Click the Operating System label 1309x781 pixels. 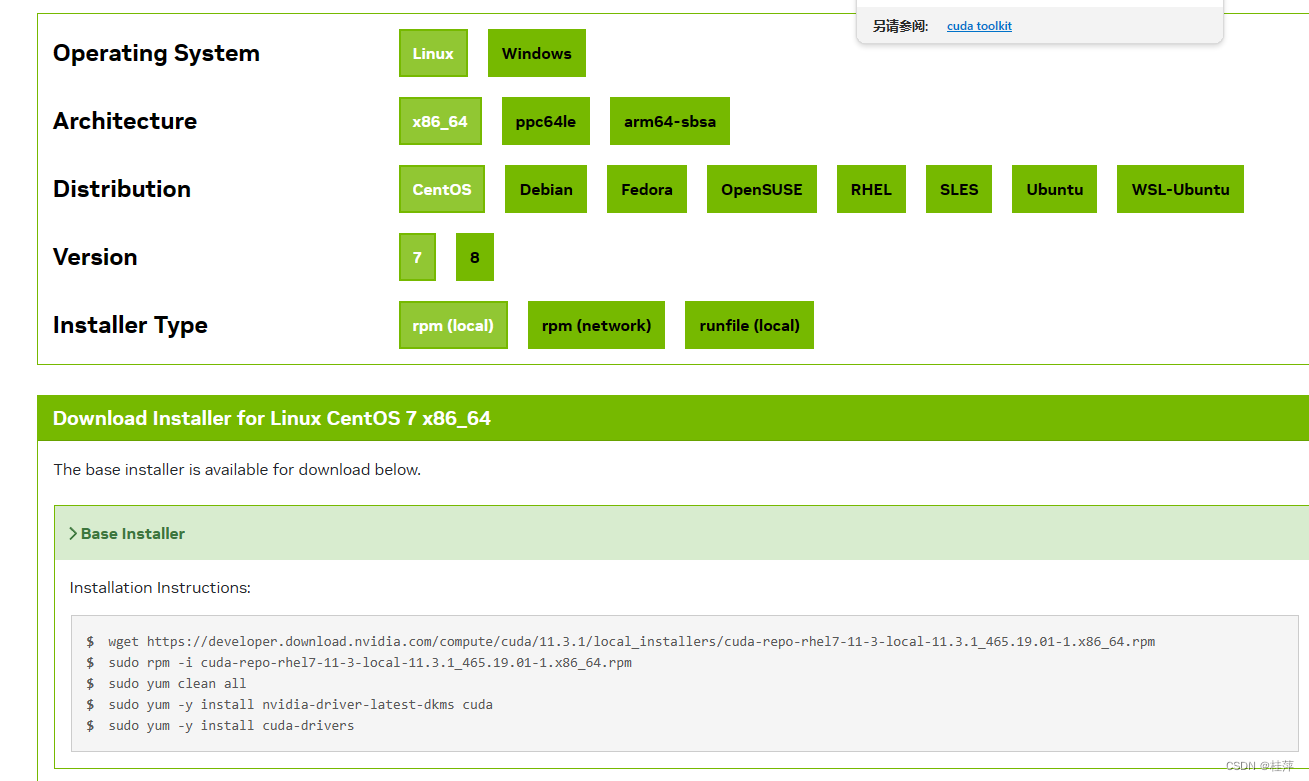point(156,53)
